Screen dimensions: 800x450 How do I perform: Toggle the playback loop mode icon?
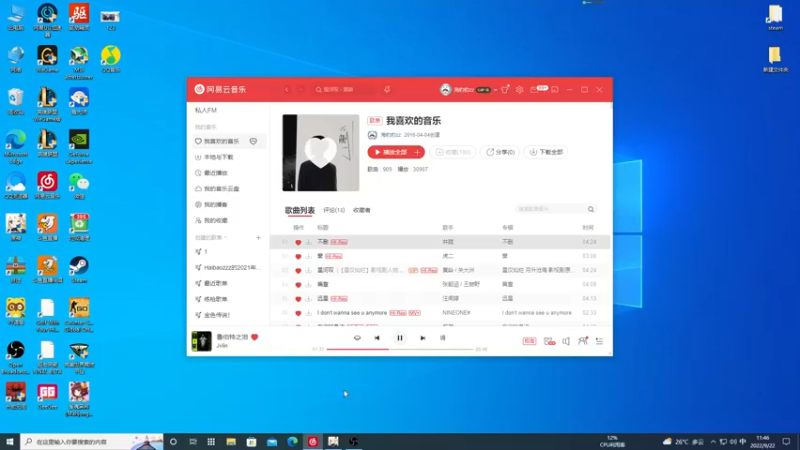[357, 338]
